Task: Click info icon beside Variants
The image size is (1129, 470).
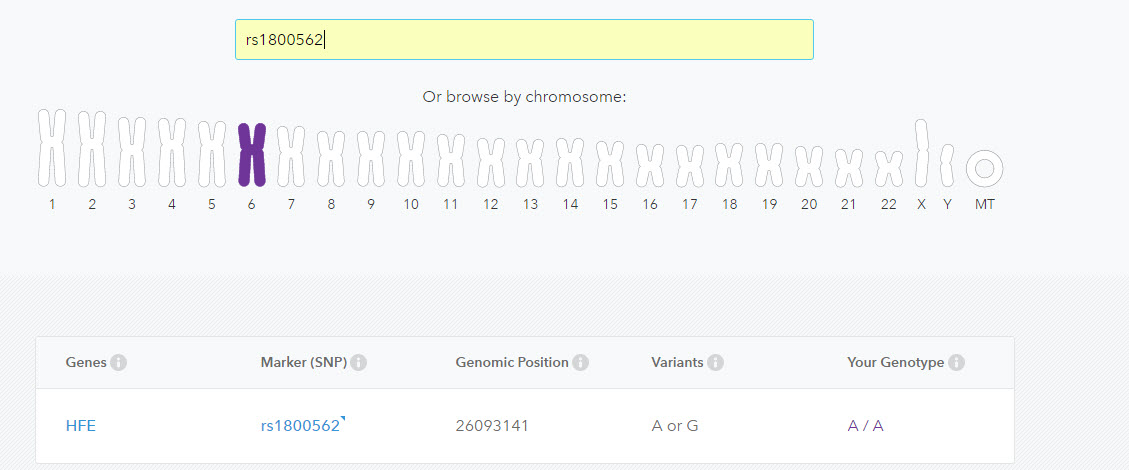Action: tap(715, 363)
